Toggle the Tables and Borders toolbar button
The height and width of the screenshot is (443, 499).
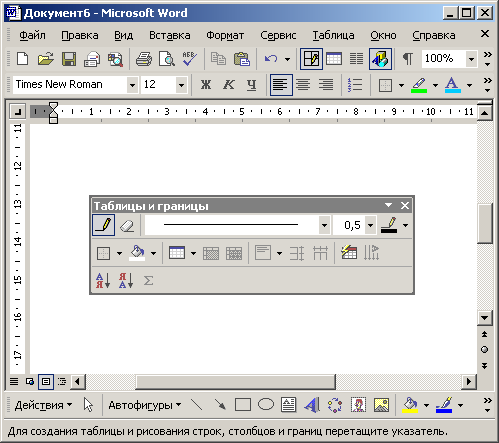(x=311, y=59)
